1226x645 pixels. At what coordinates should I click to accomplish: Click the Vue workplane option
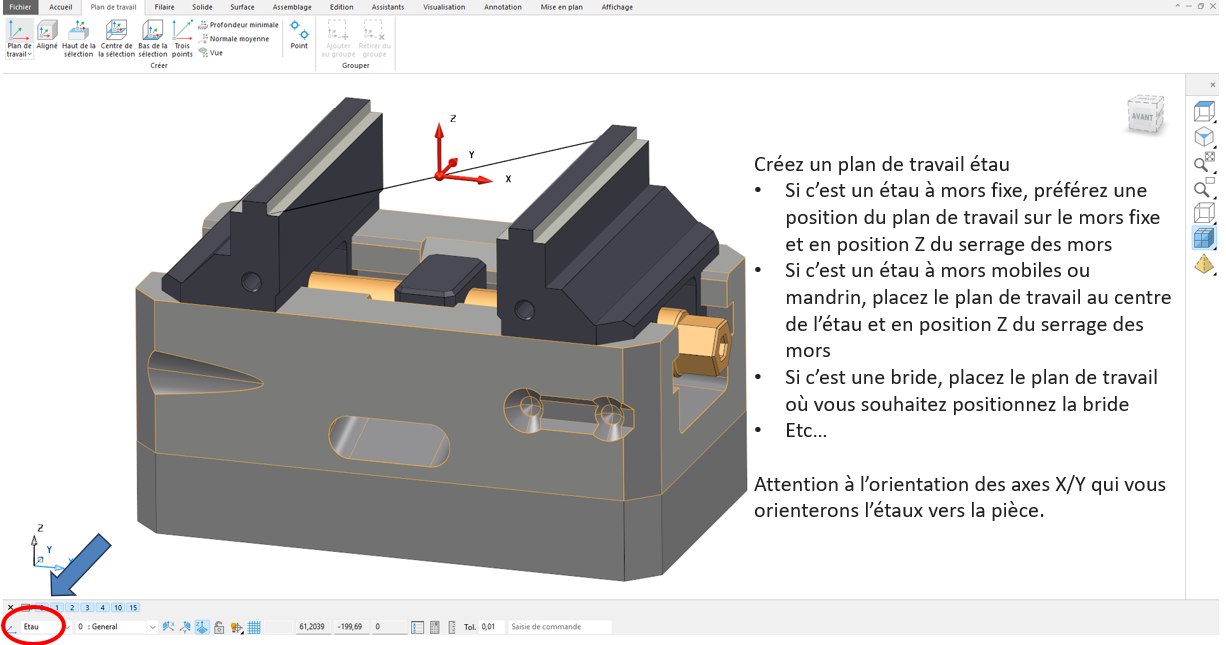tap(210, 53)
